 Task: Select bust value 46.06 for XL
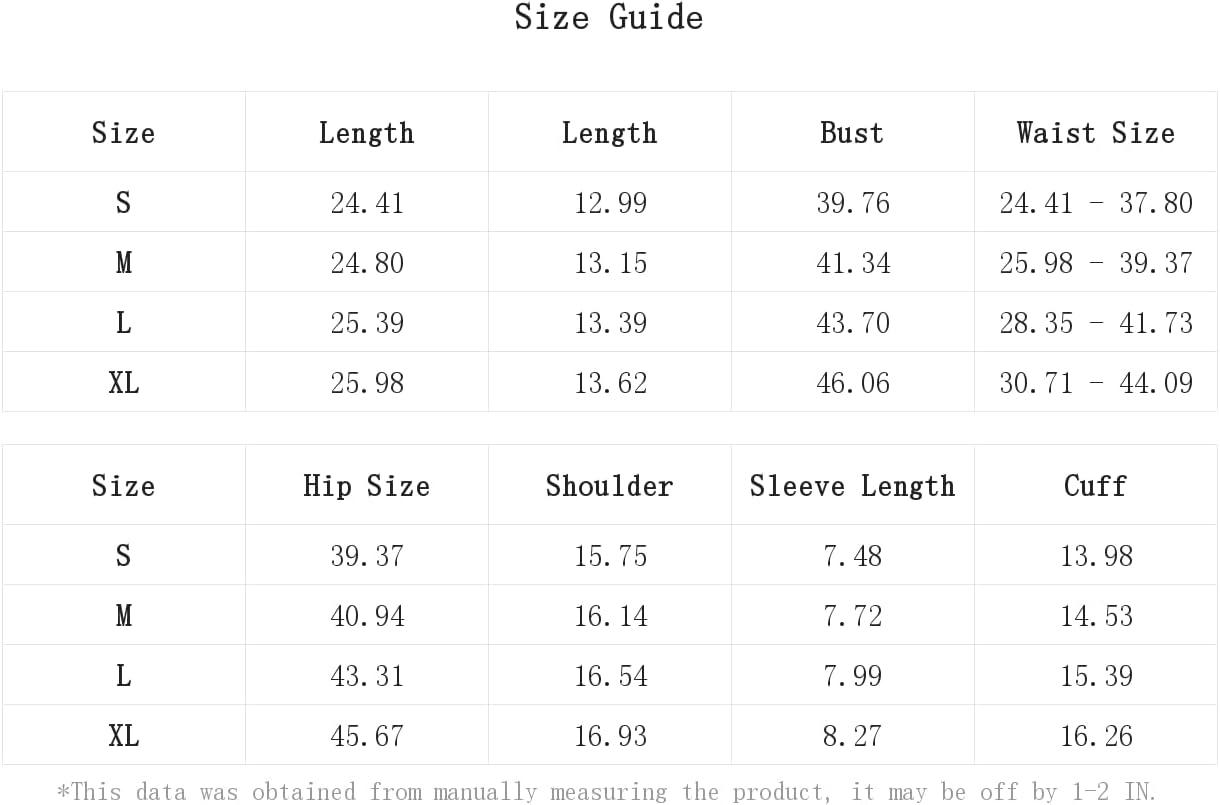[x=852, y=383]
